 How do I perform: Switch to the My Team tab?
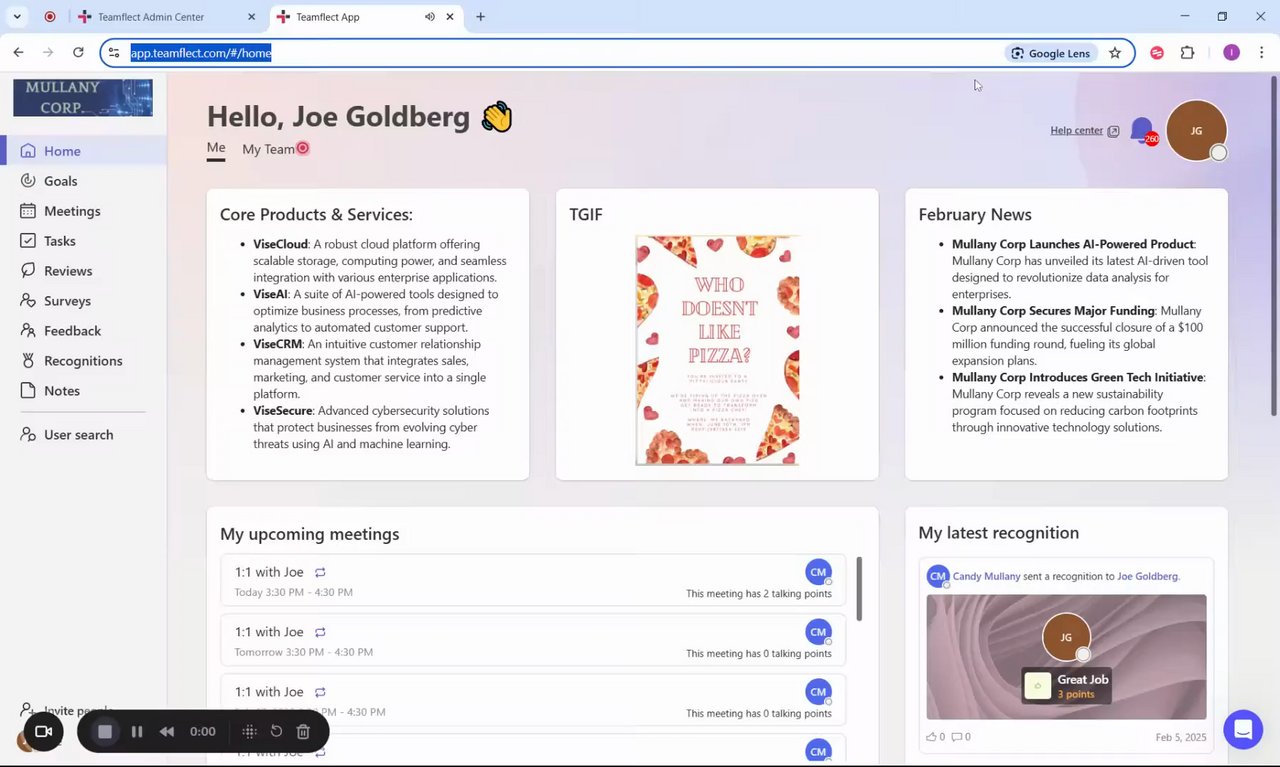pos(269,149)
